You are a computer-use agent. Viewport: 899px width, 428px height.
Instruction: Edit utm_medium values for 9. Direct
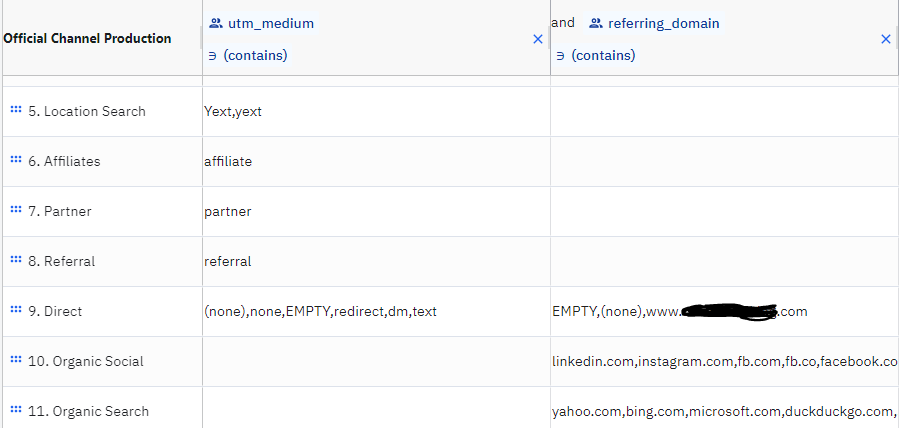coord(320,311)
